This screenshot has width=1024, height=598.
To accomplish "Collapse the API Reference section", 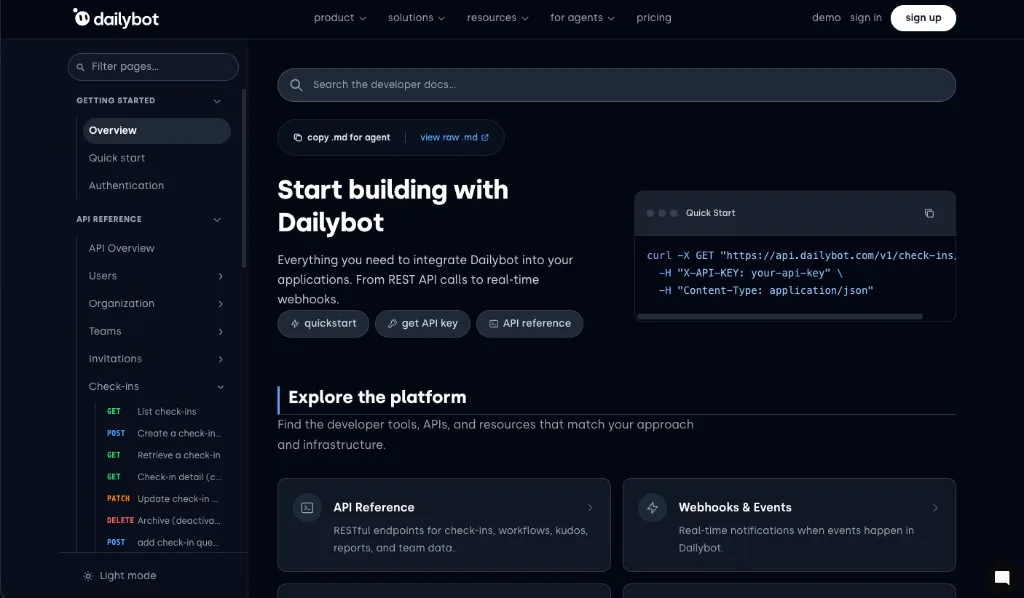I will click(x=217, y=220).
